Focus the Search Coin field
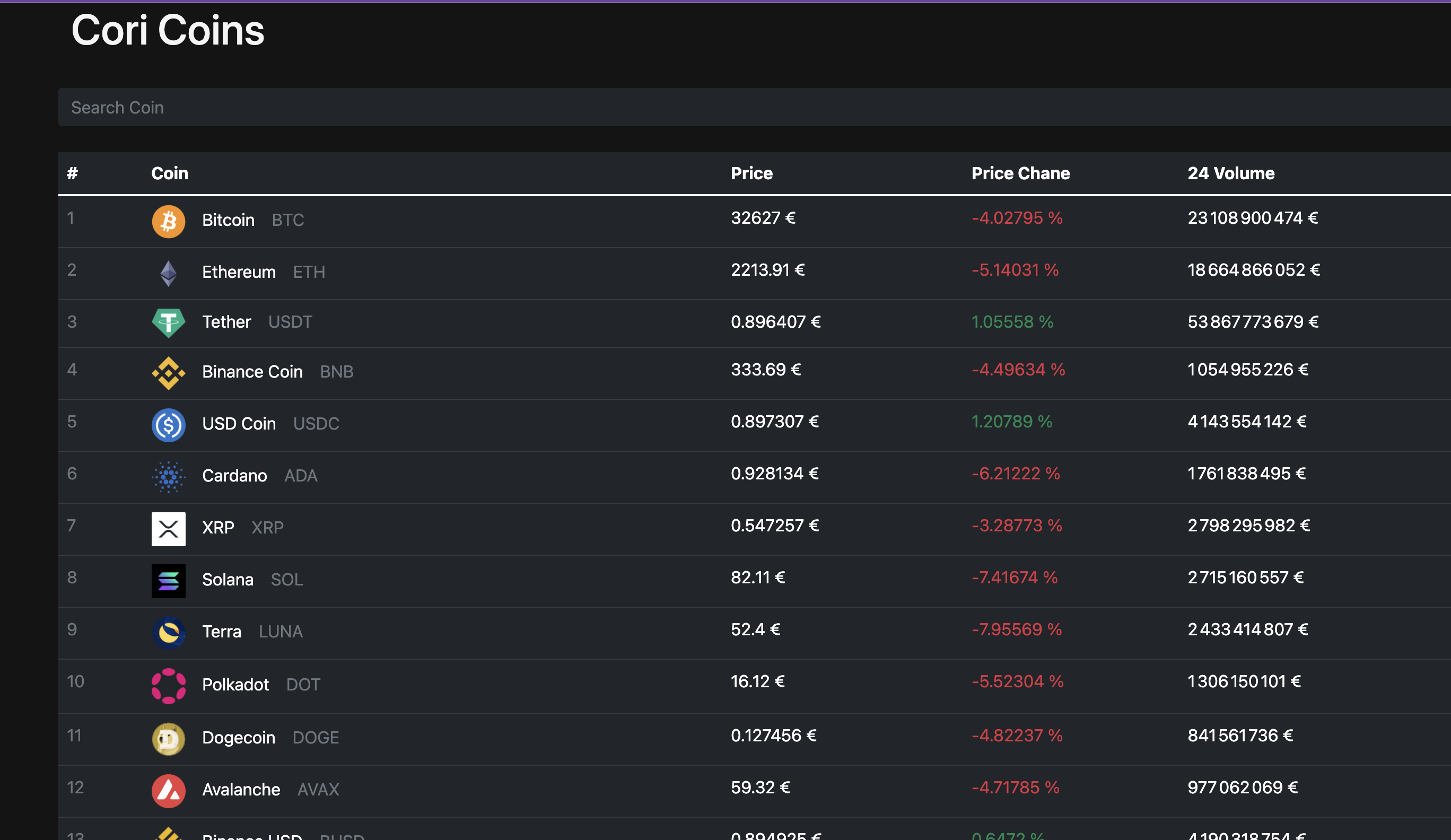 tap(748, 108)
